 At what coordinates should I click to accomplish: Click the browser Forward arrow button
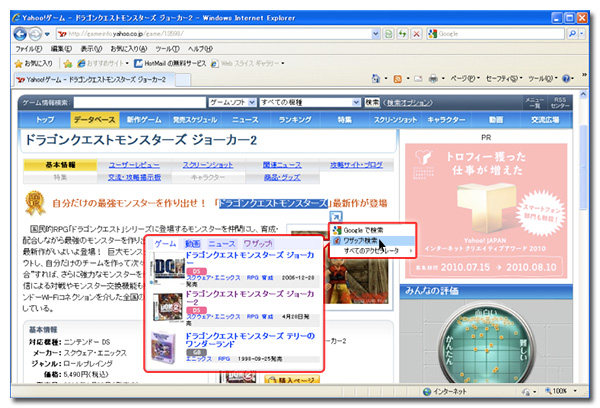pos(35,34)
